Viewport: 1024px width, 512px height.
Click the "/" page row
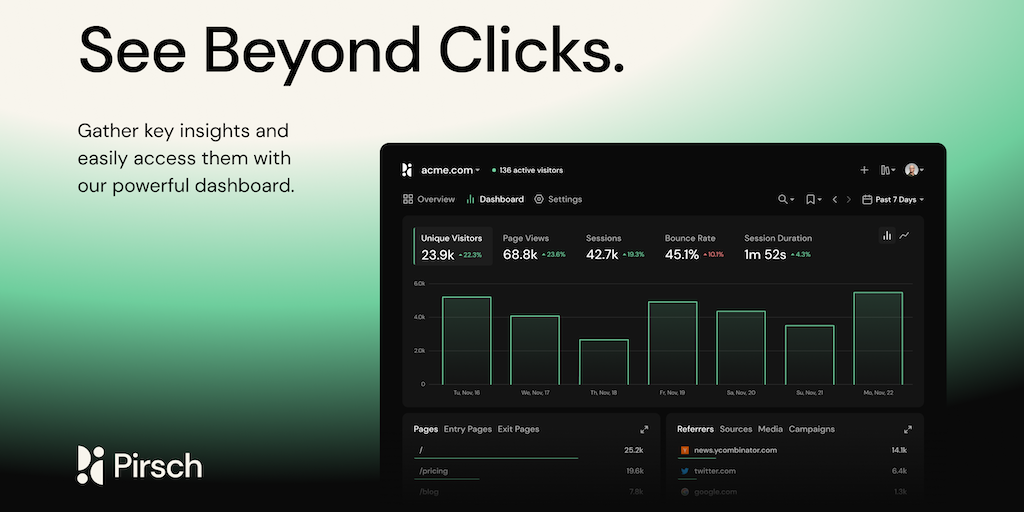click(x=530, y=451)
